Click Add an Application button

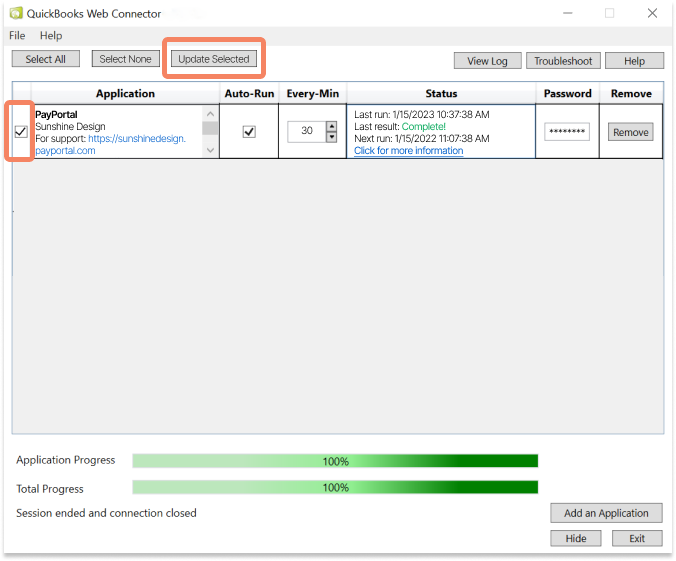(606, 513)
